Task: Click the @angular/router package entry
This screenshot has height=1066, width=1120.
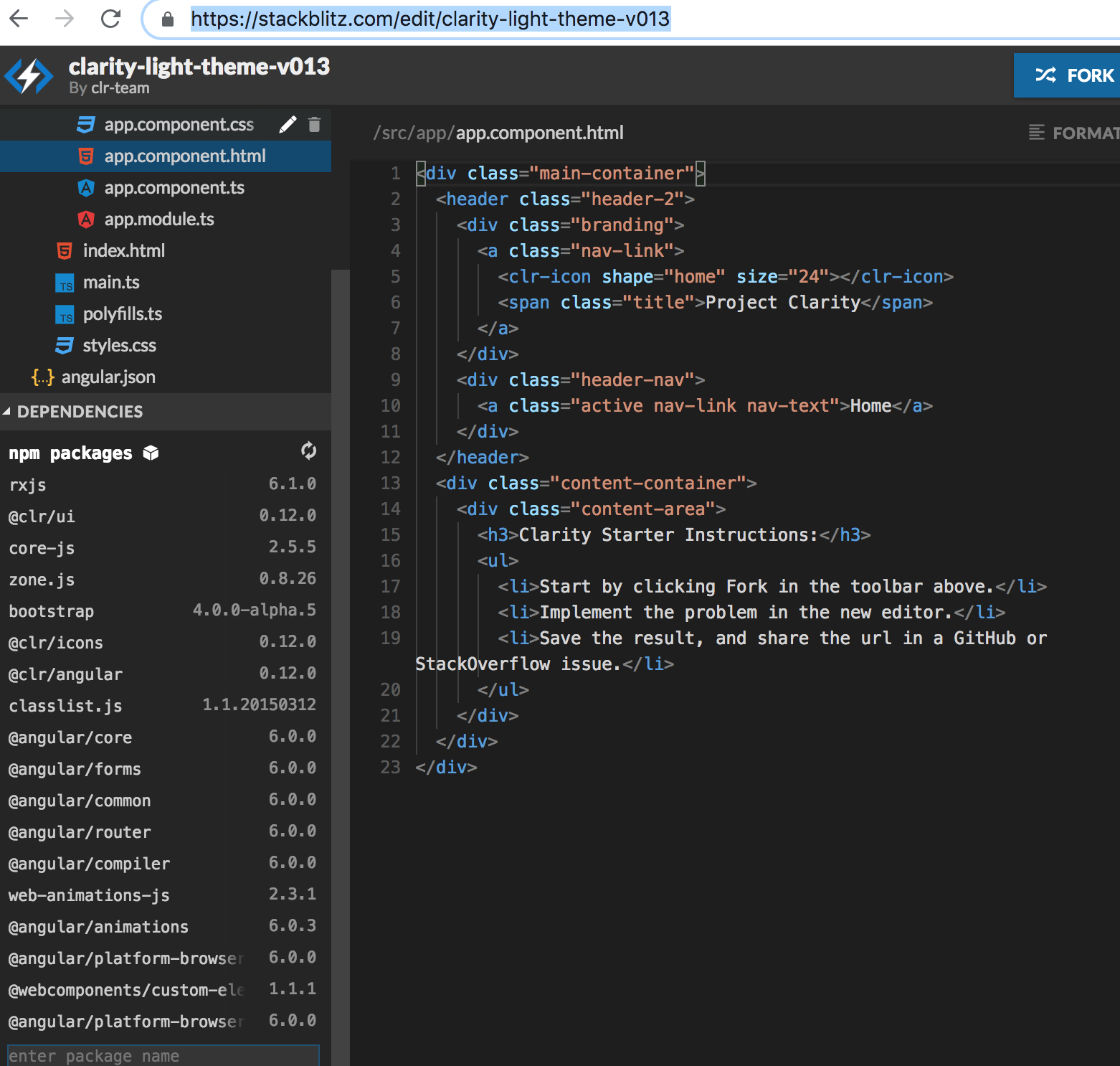Action: pyautogui.click(x=162, y=832)
